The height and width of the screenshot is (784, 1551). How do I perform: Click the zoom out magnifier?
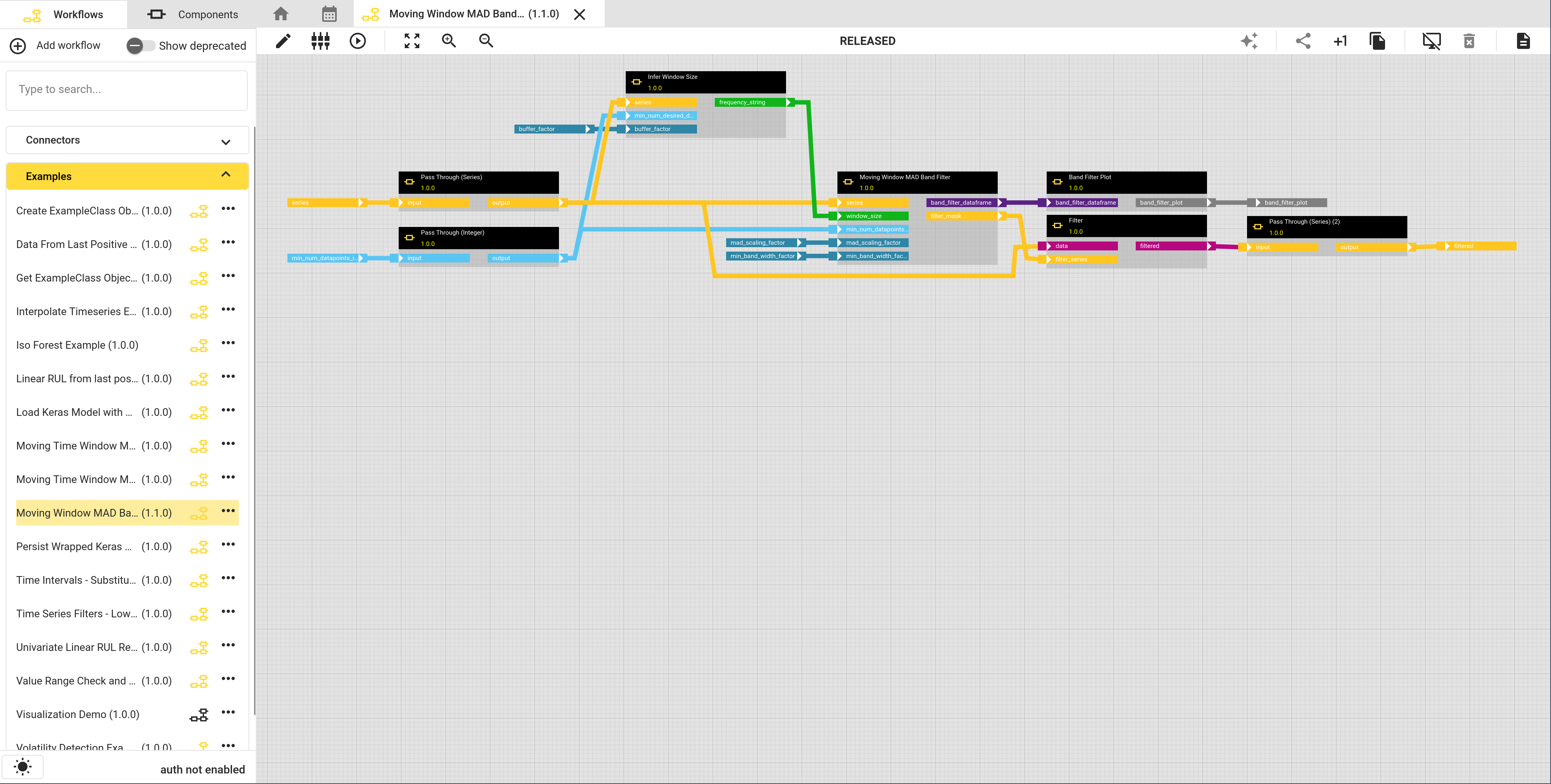coord(486,41)
